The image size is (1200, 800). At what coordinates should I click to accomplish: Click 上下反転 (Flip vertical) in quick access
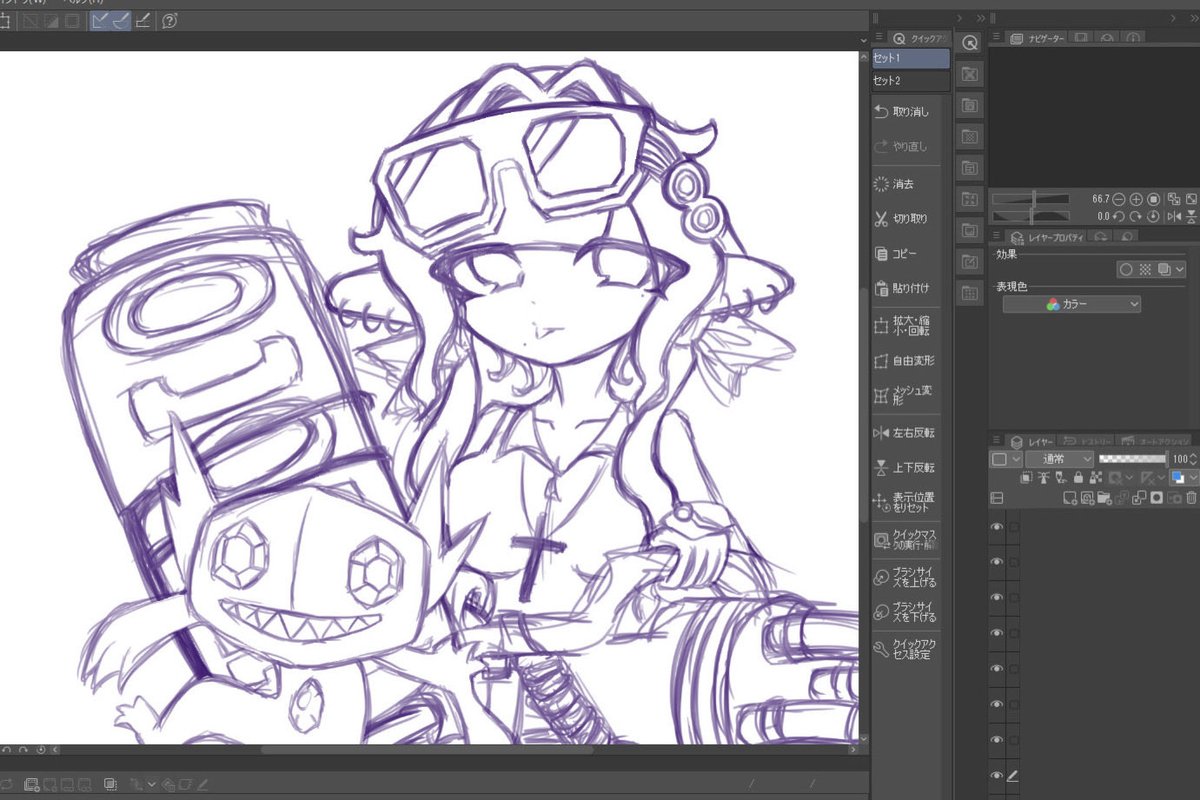point(906,468)
